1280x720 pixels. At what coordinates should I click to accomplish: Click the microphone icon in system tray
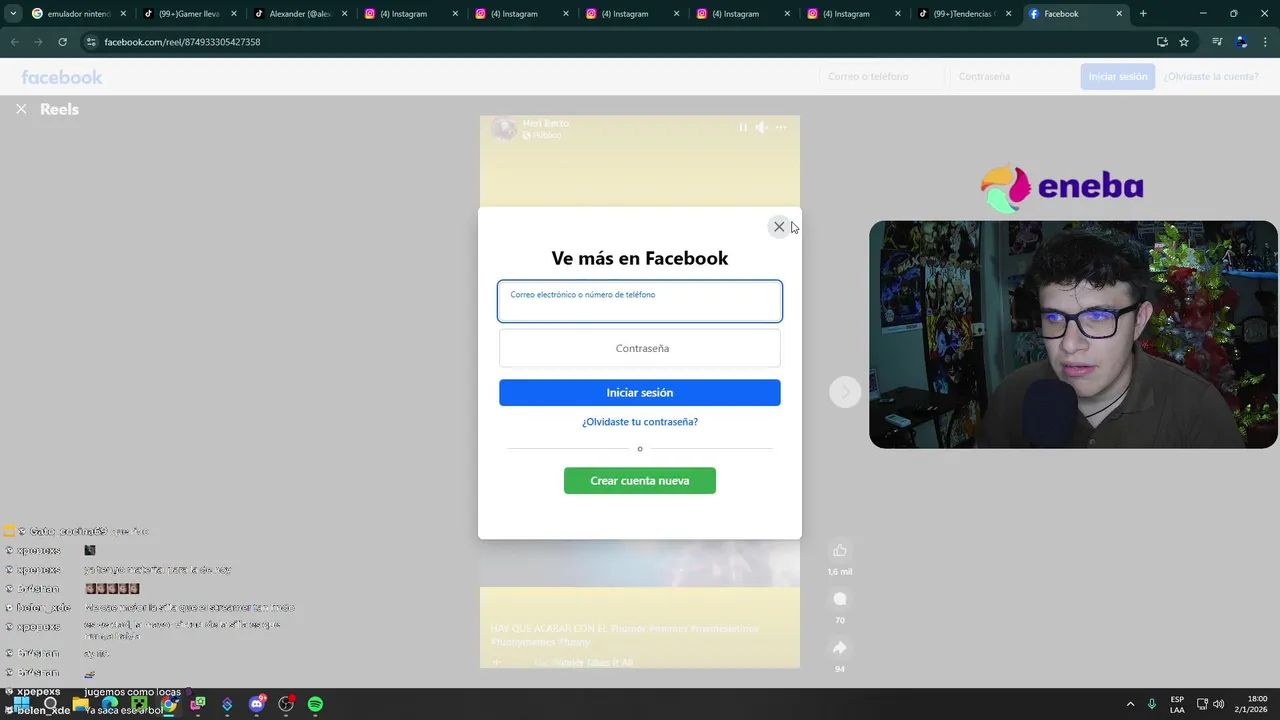(x=1152, y=704)
